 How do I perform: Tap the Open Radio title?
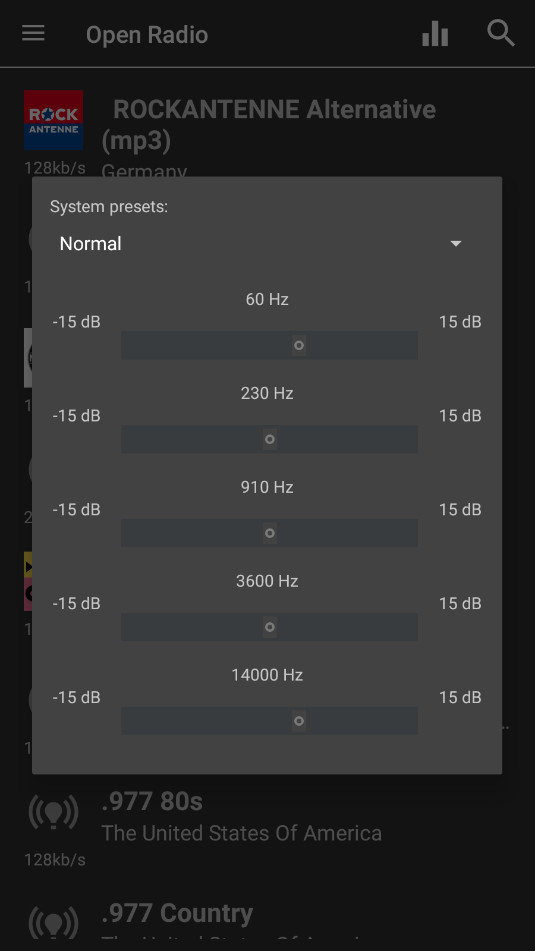147,35
